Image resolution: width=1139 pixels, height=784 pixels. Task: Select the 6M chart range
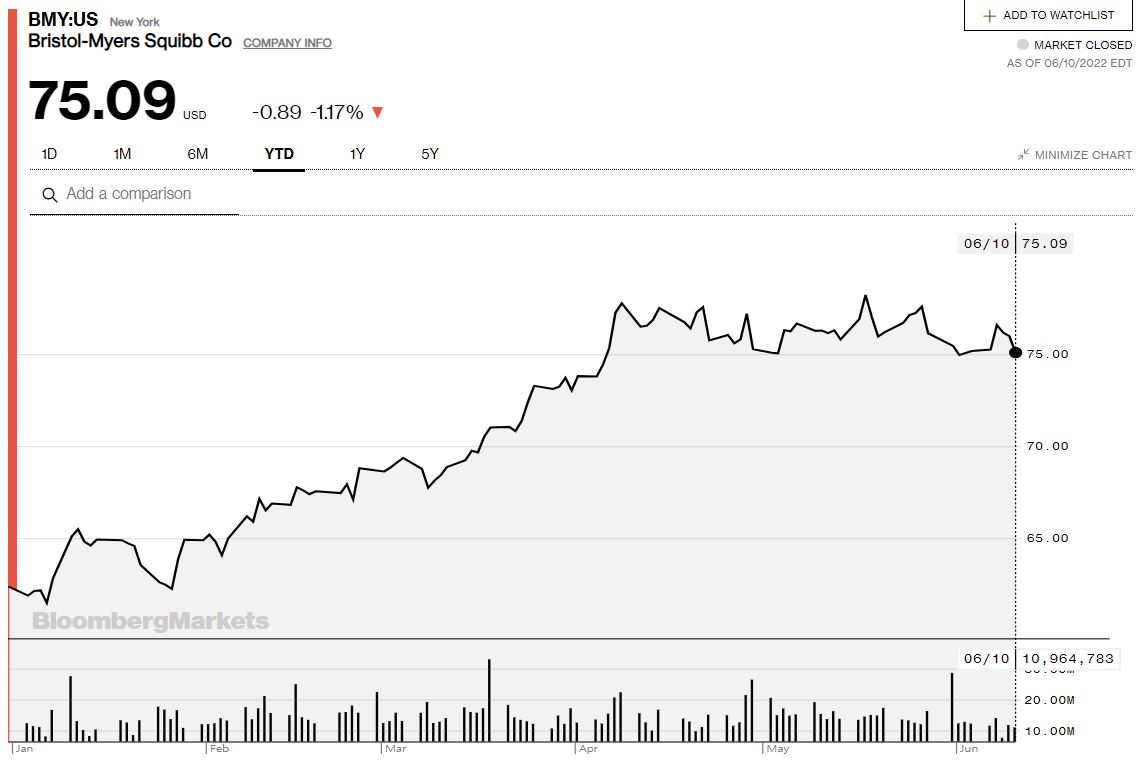[197, 154]
